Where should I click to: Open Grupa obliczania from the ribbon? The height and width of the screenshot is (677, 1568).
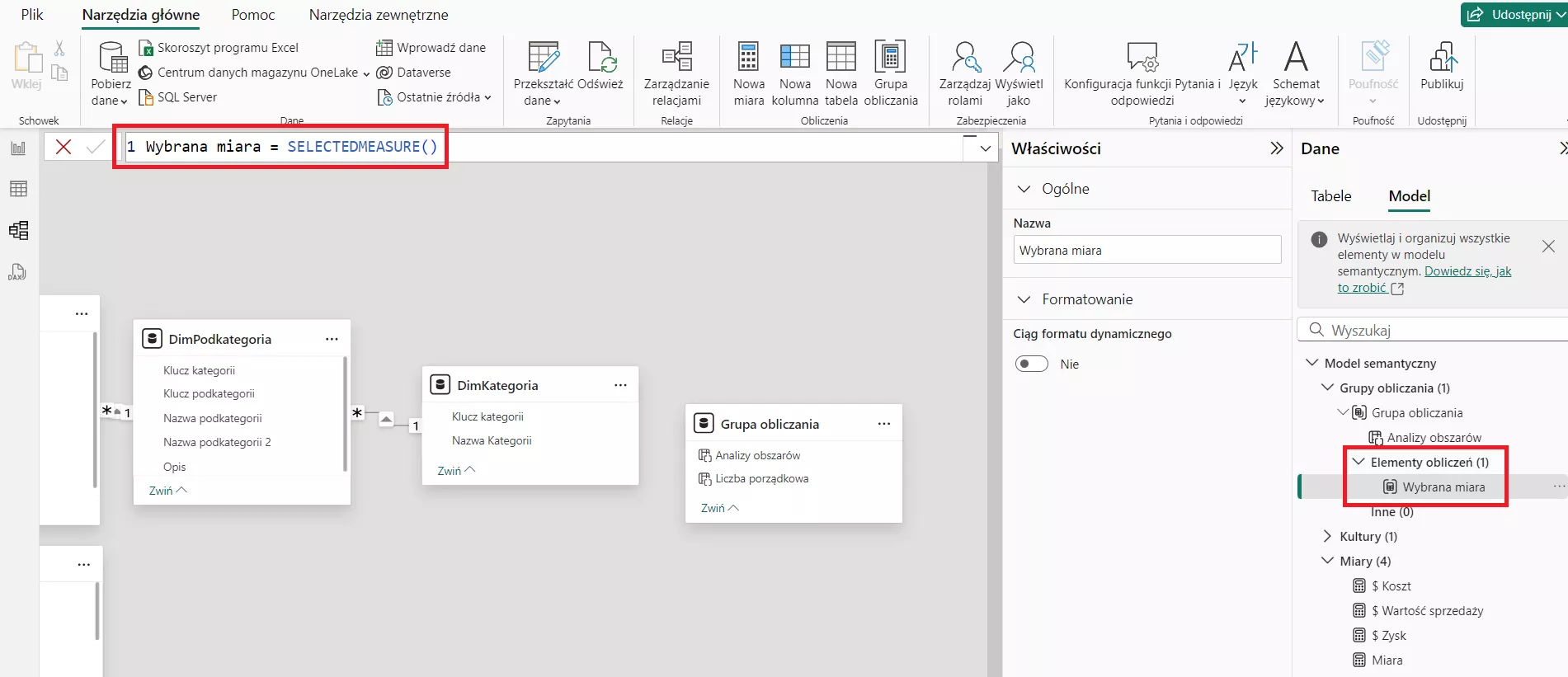click(x=890, y=58)
